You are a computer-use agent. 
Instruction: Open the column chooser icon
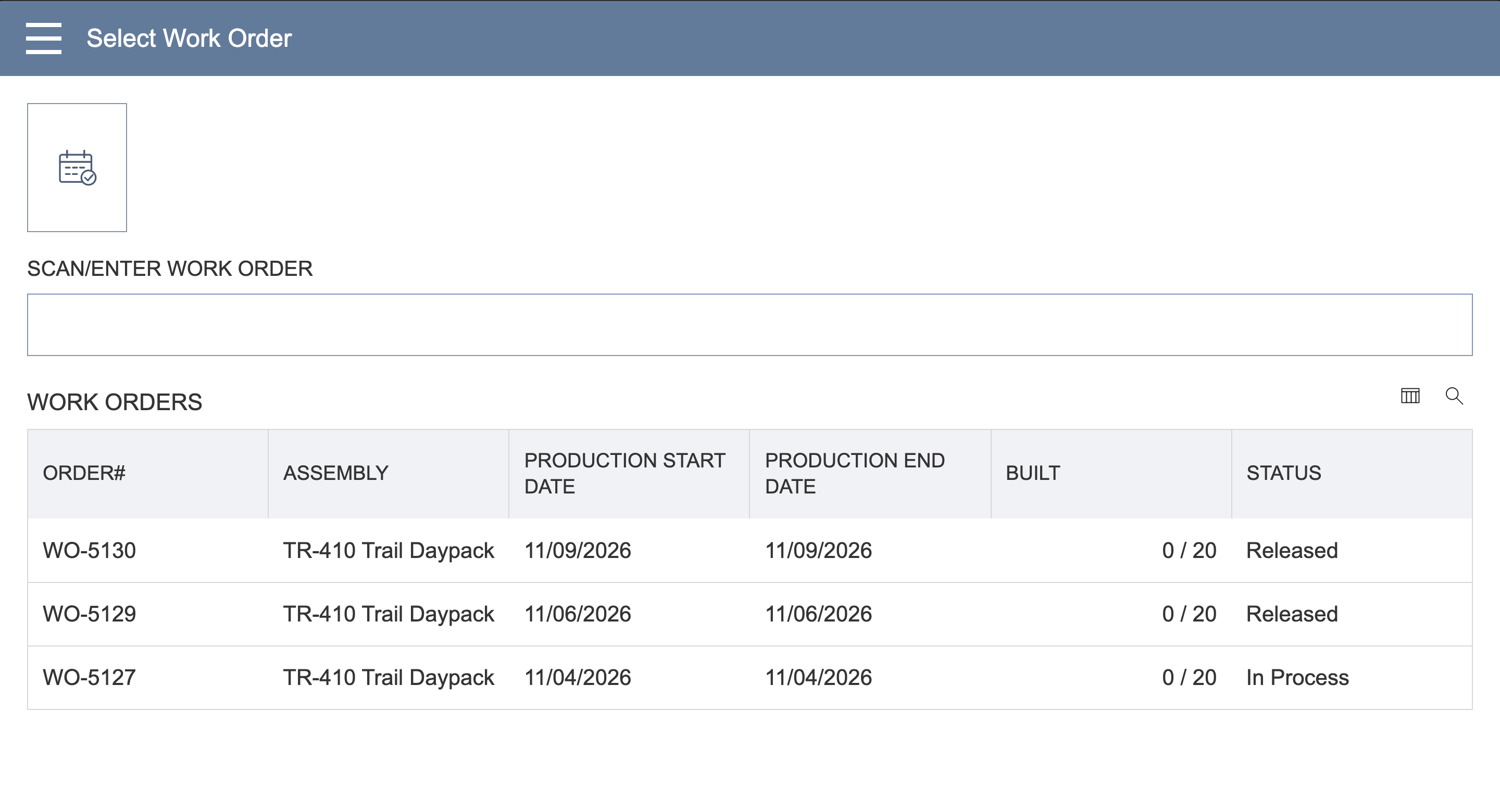tap(1410, 396)
